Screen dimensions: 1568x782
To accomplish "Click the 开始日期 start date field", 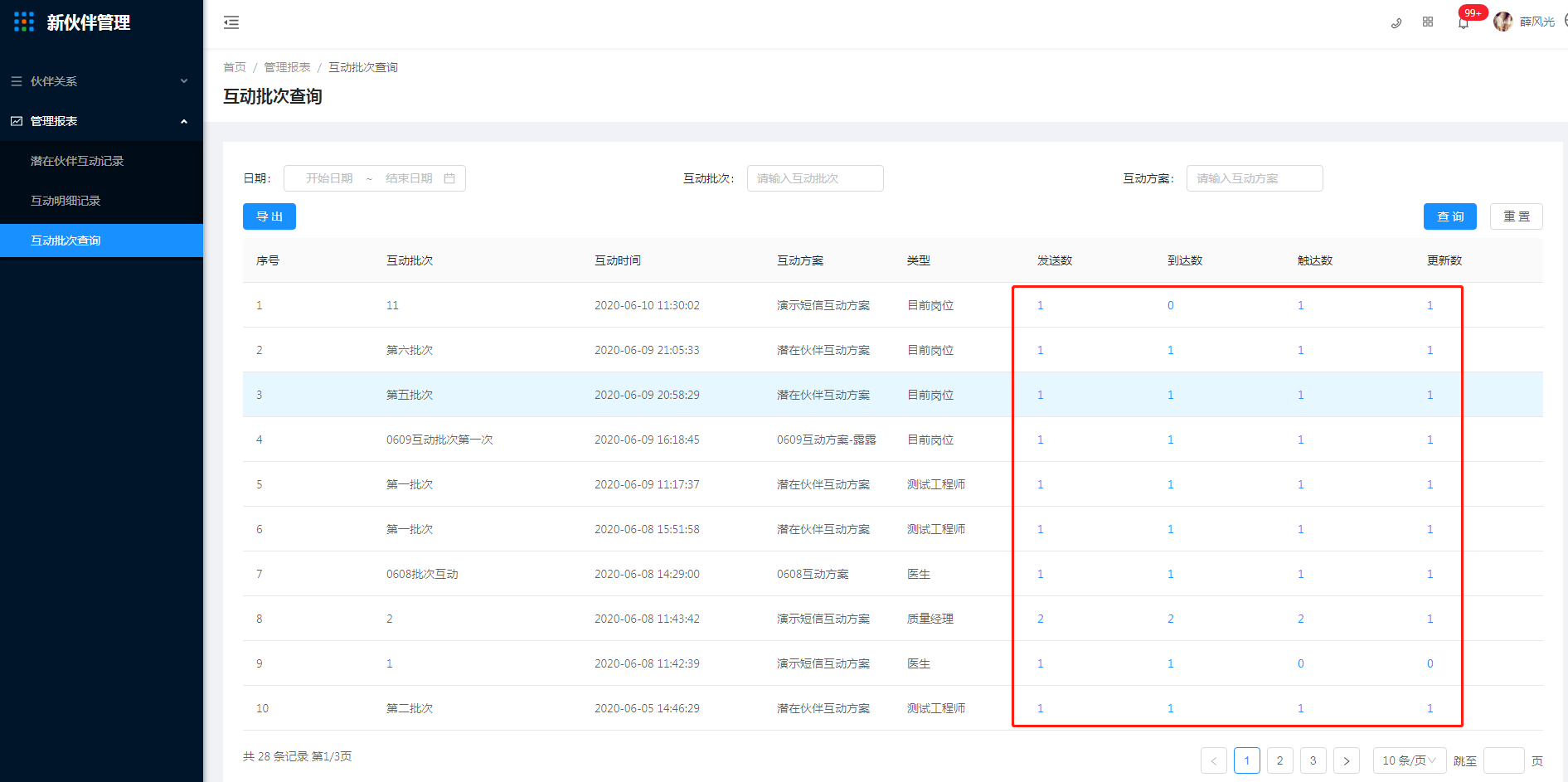I will (x=329, y=178).
